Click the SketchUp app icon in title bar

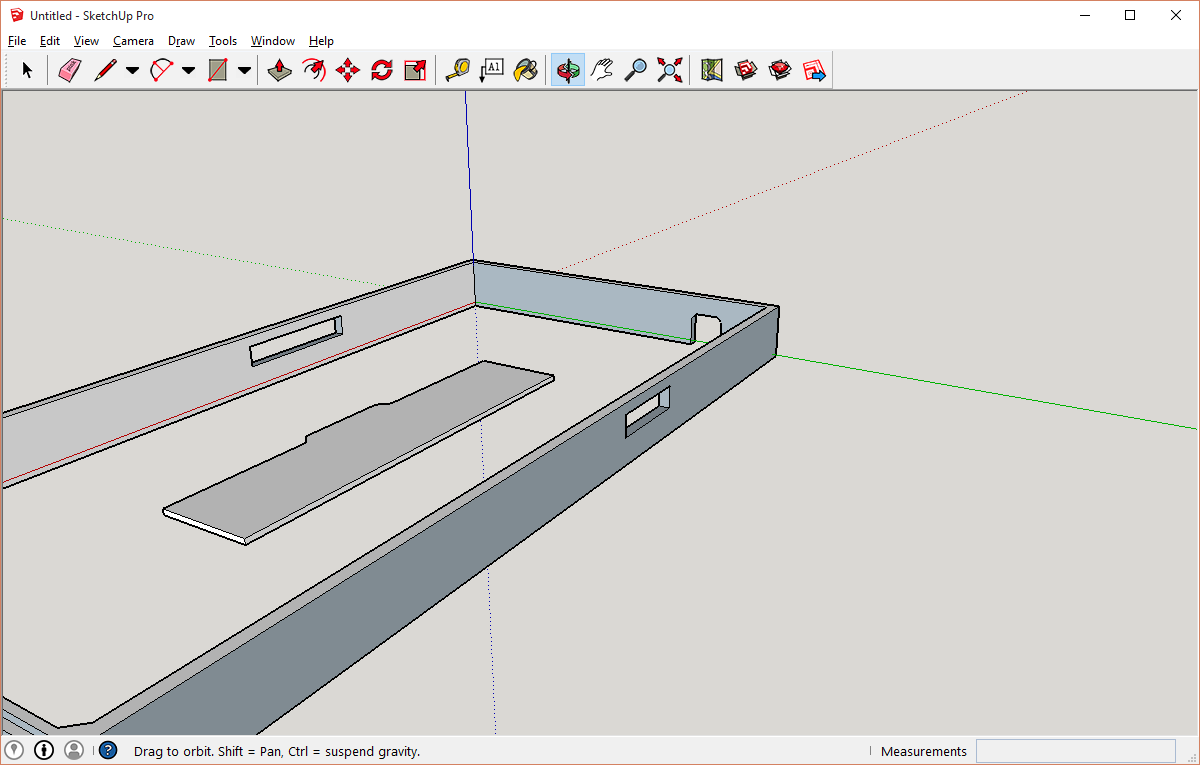click(16, 15)
